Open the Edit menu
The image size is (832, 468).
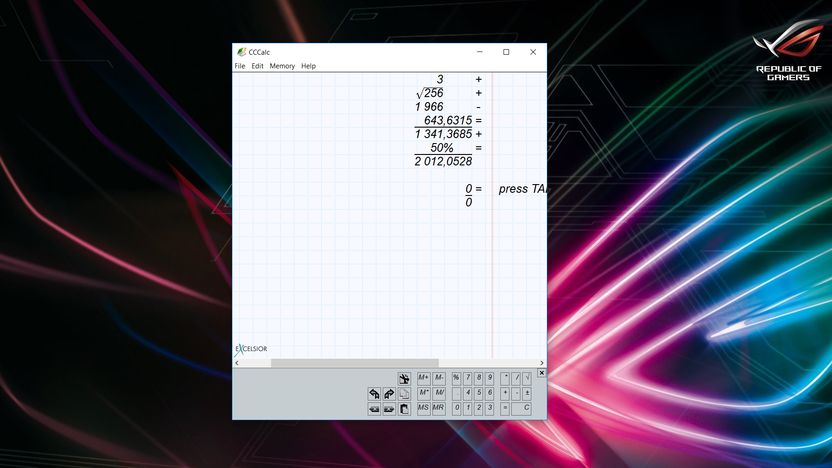[257, 66]
